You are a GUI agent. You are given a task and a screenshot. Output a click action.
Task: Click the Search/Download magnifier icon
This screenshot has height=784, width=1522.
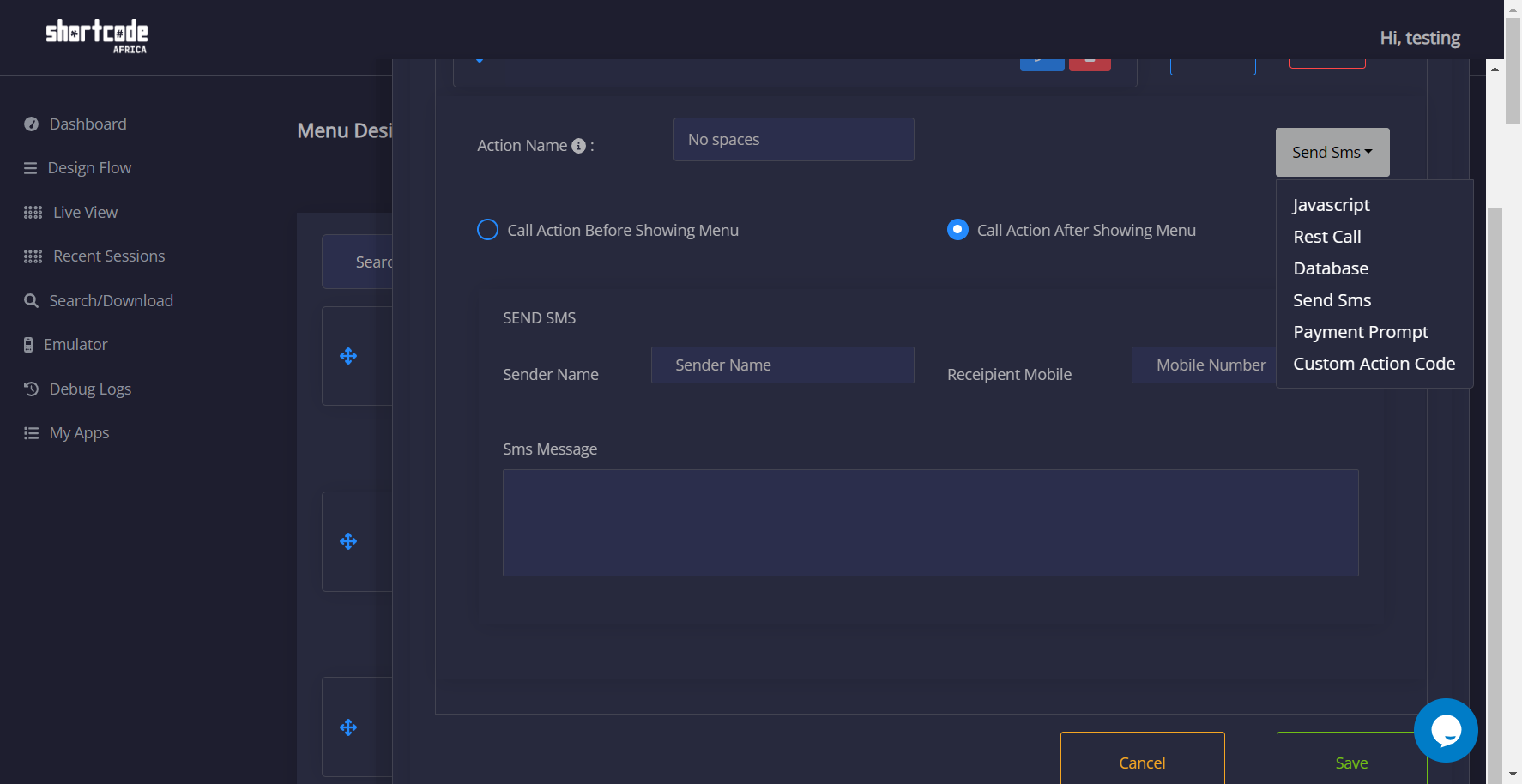(32, 301)
